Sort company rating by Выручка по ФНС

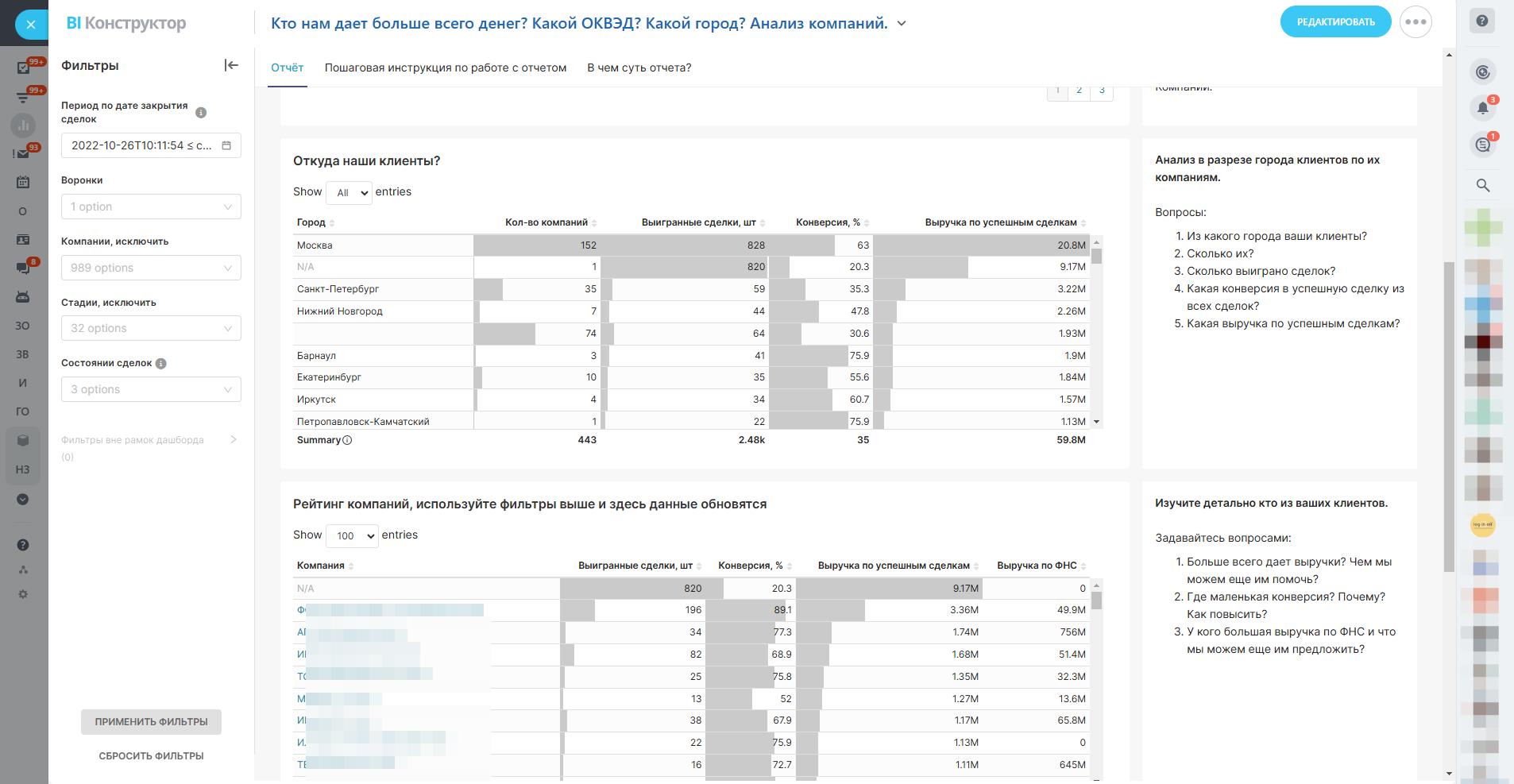coord(1041,566)
